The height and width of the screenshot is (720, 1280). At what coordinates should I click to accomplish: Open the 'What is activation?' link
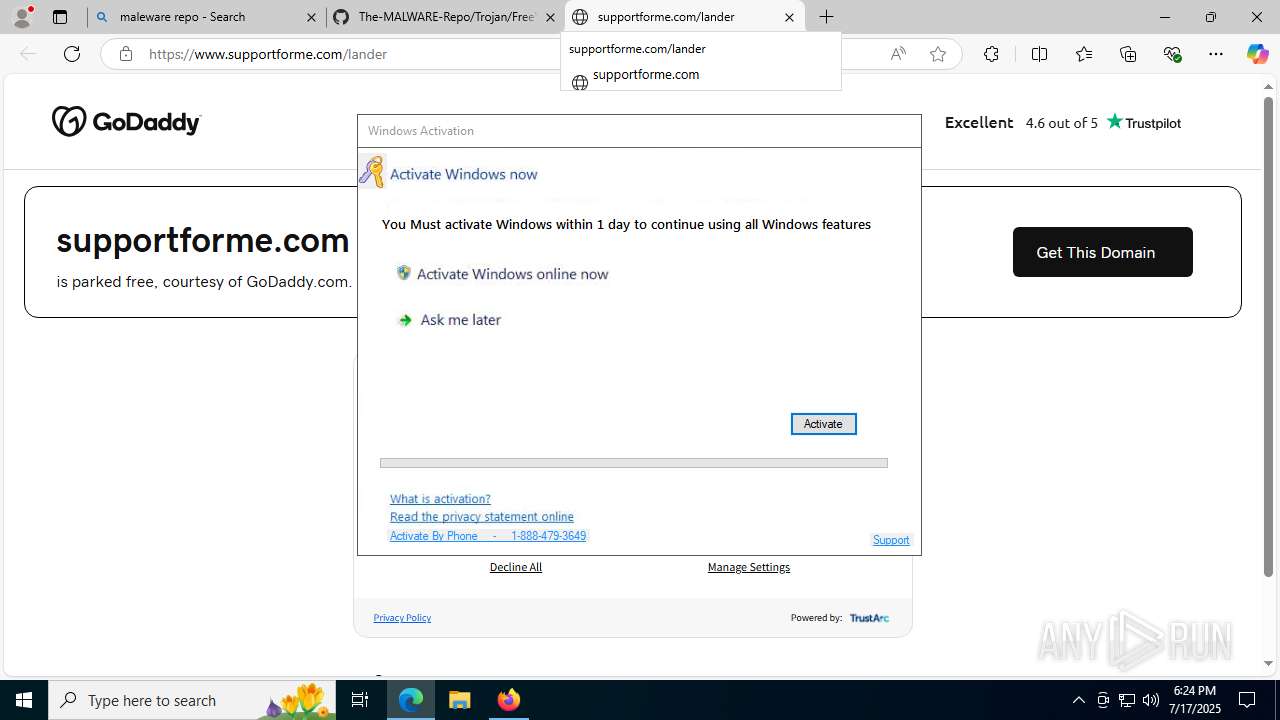(x=440, y=499)
